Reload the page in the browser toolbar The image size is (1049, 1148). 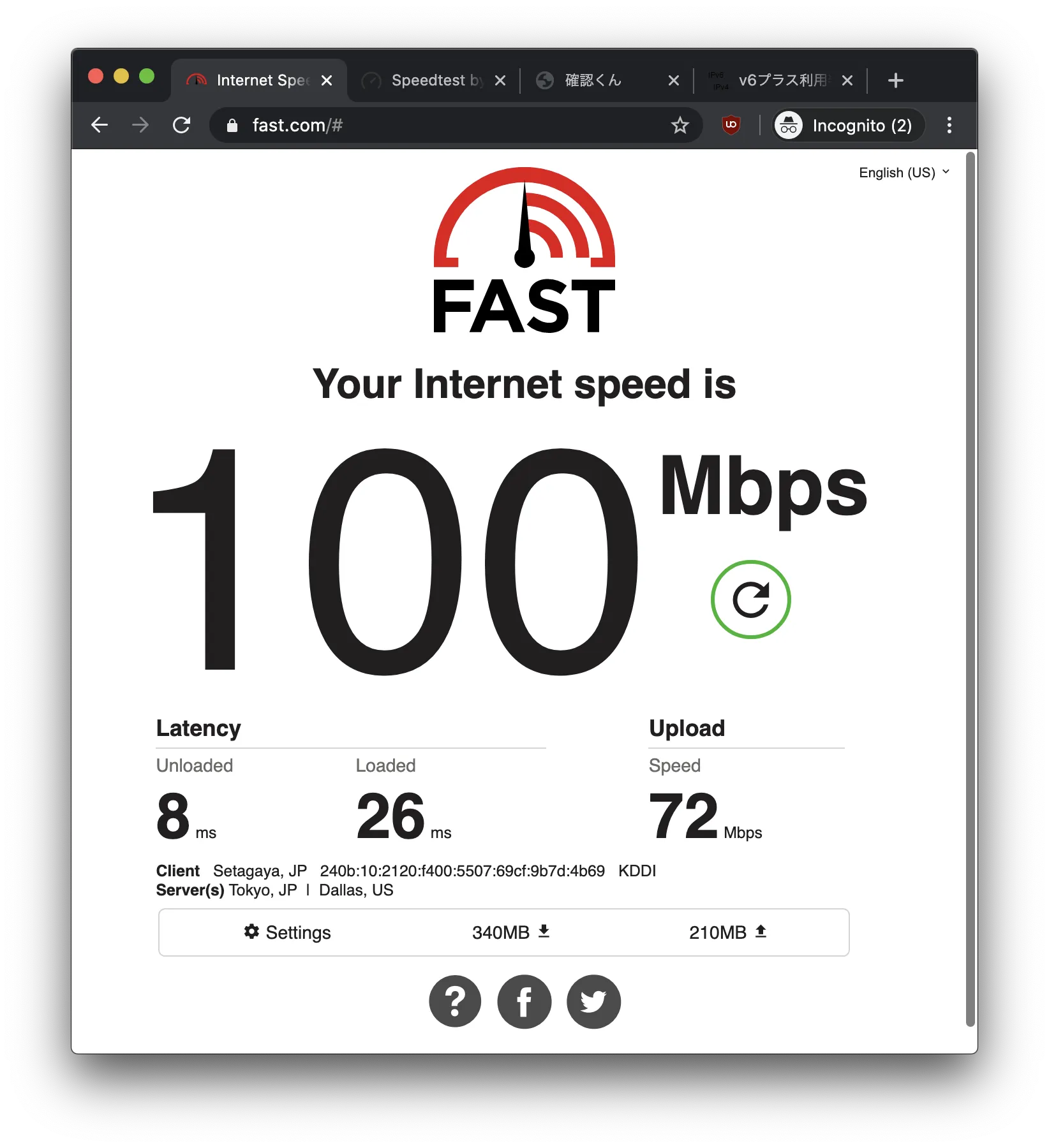182,125
